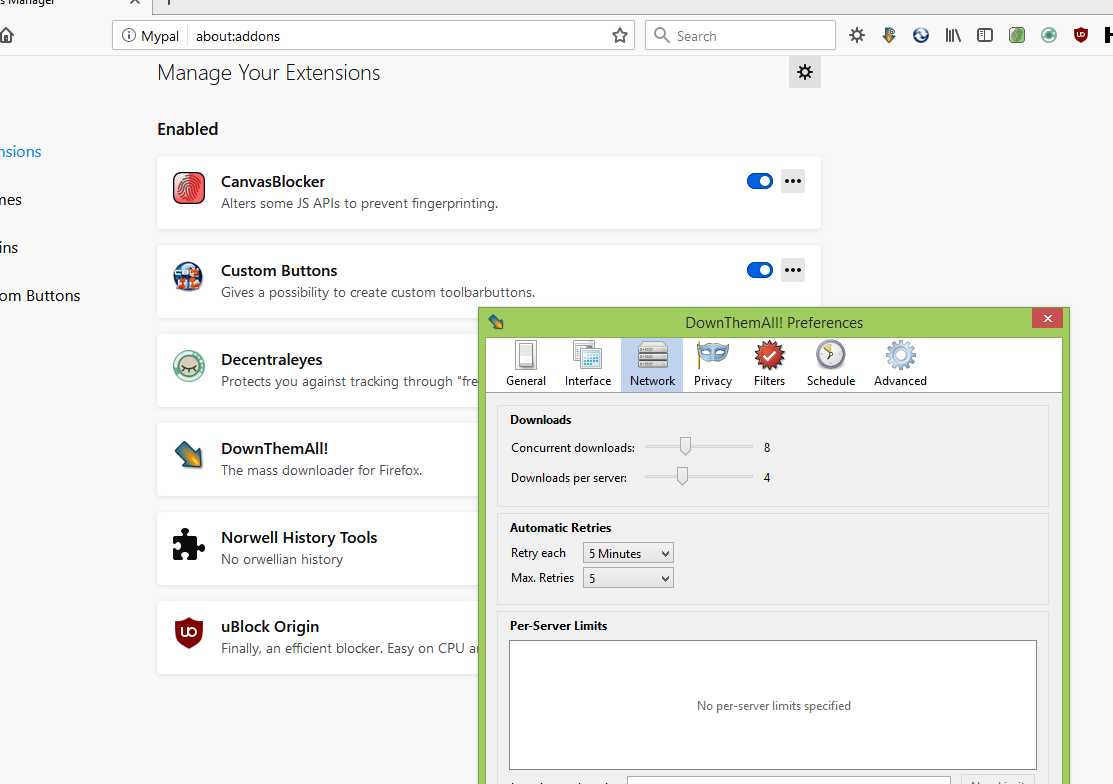
Task: Close the Add-ons Manager tab
Action: 135,2
